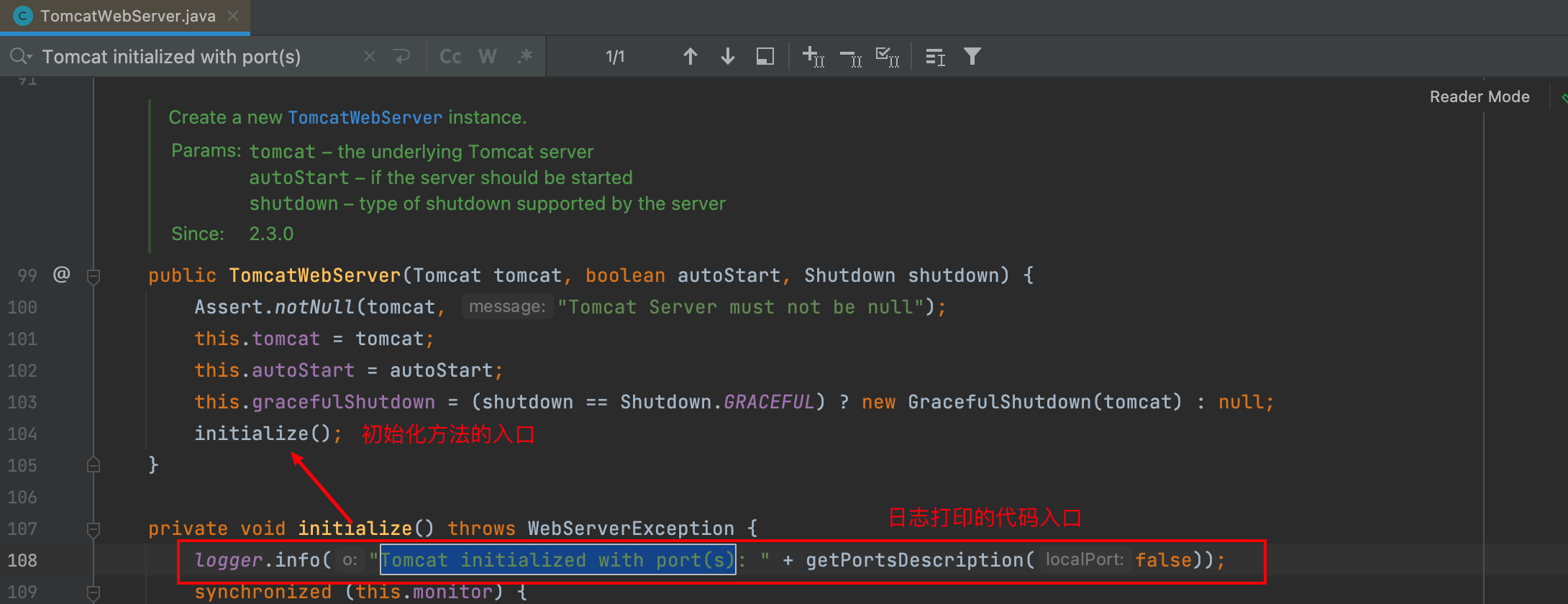
Task: Toggle Match Case search option
Action: click(x=450, y=56)
